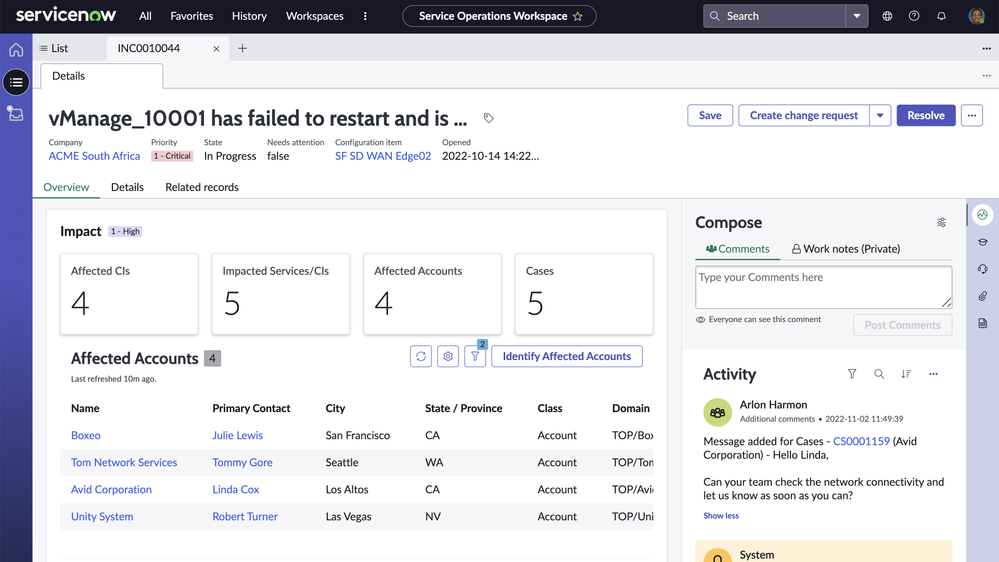999x562 pixels.
Task: Open the Affected Accounts filter icon
Action: (x=475, y=356)
